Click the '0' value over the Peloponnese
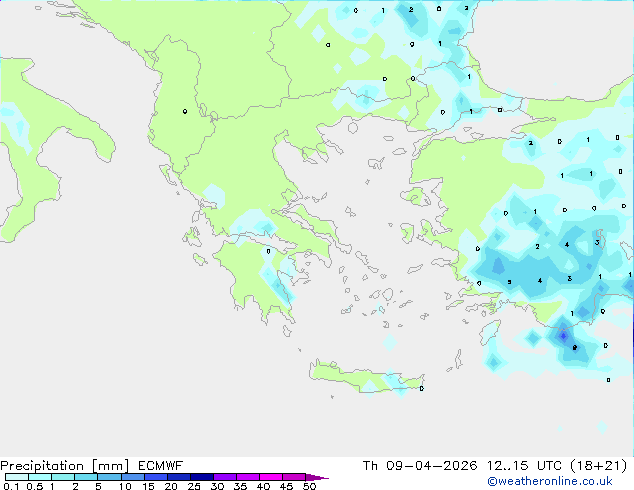 (268, 251)
